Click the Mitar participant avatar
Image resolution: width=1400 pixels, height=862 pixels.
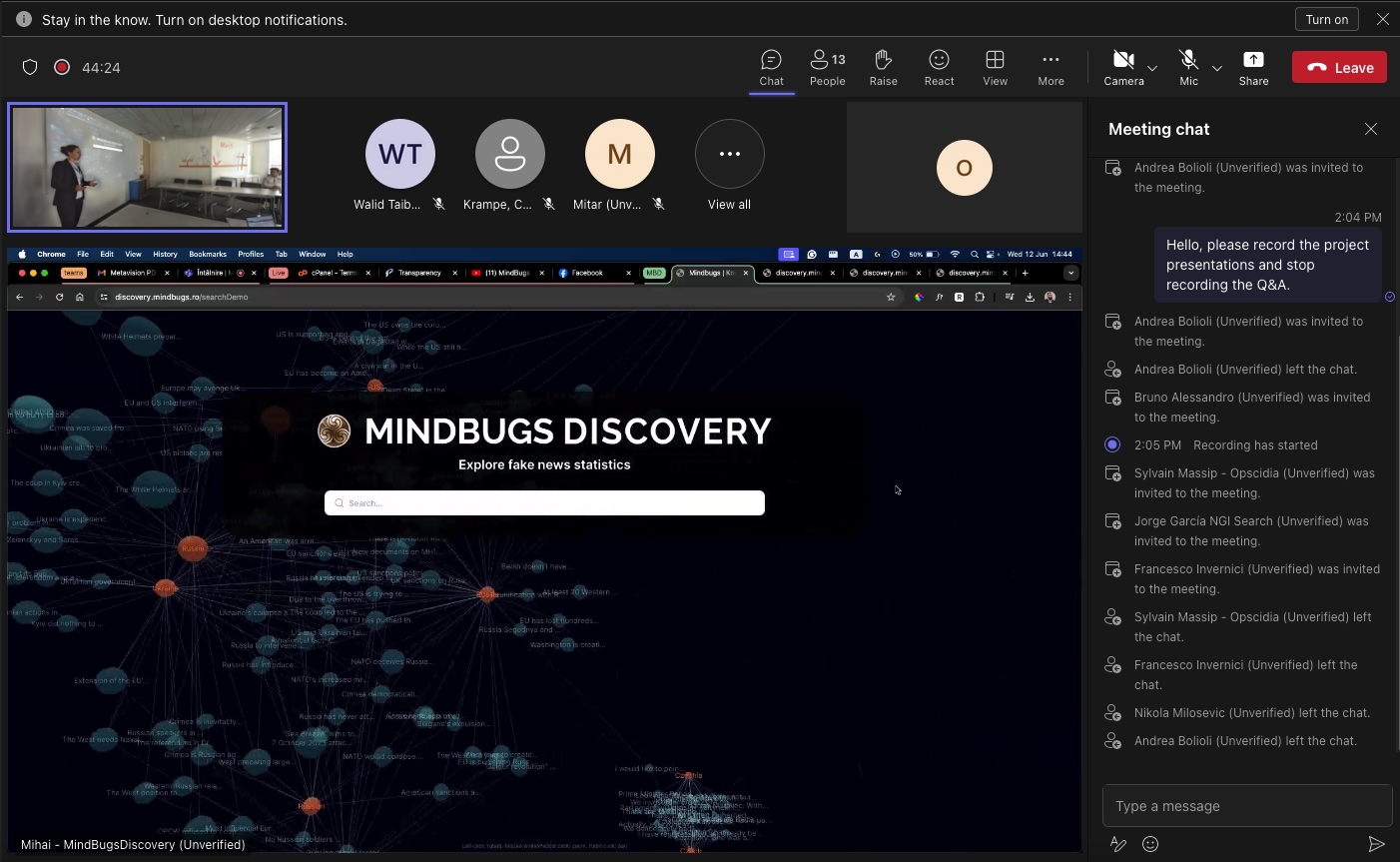click(620, 154)
